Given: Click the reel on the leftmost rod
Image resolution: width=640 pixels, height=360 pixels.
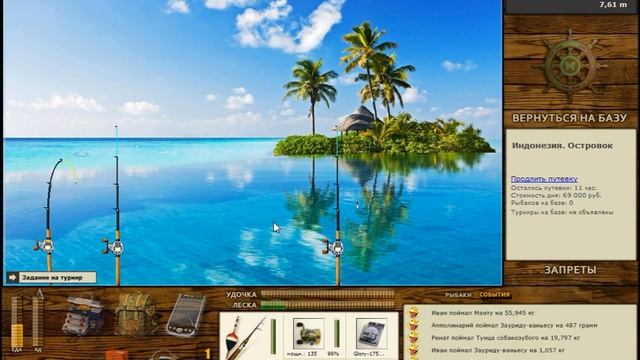Looking at the screenshot, I should point(45,246).
